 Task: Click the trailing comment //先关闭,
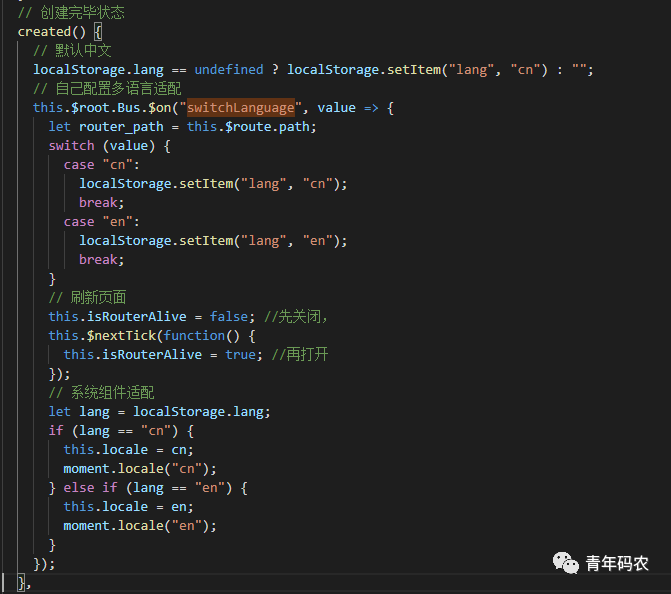point(296,316)
